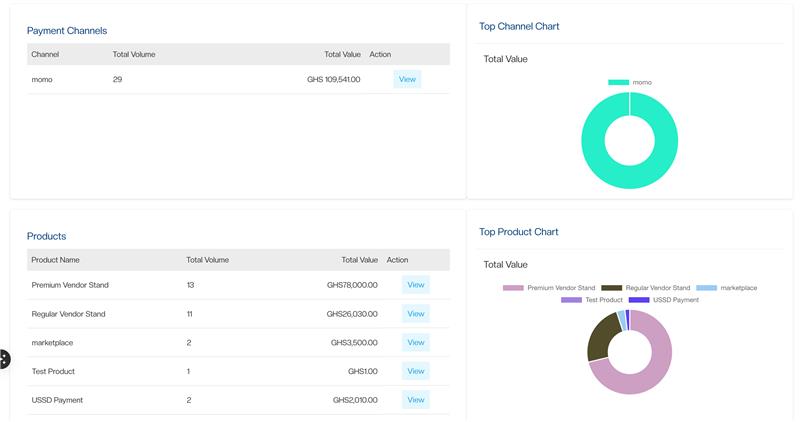This screenshot has width=800, height=422.
Task: Select Total Value header in Products table
Action: (x=360, y=260)
